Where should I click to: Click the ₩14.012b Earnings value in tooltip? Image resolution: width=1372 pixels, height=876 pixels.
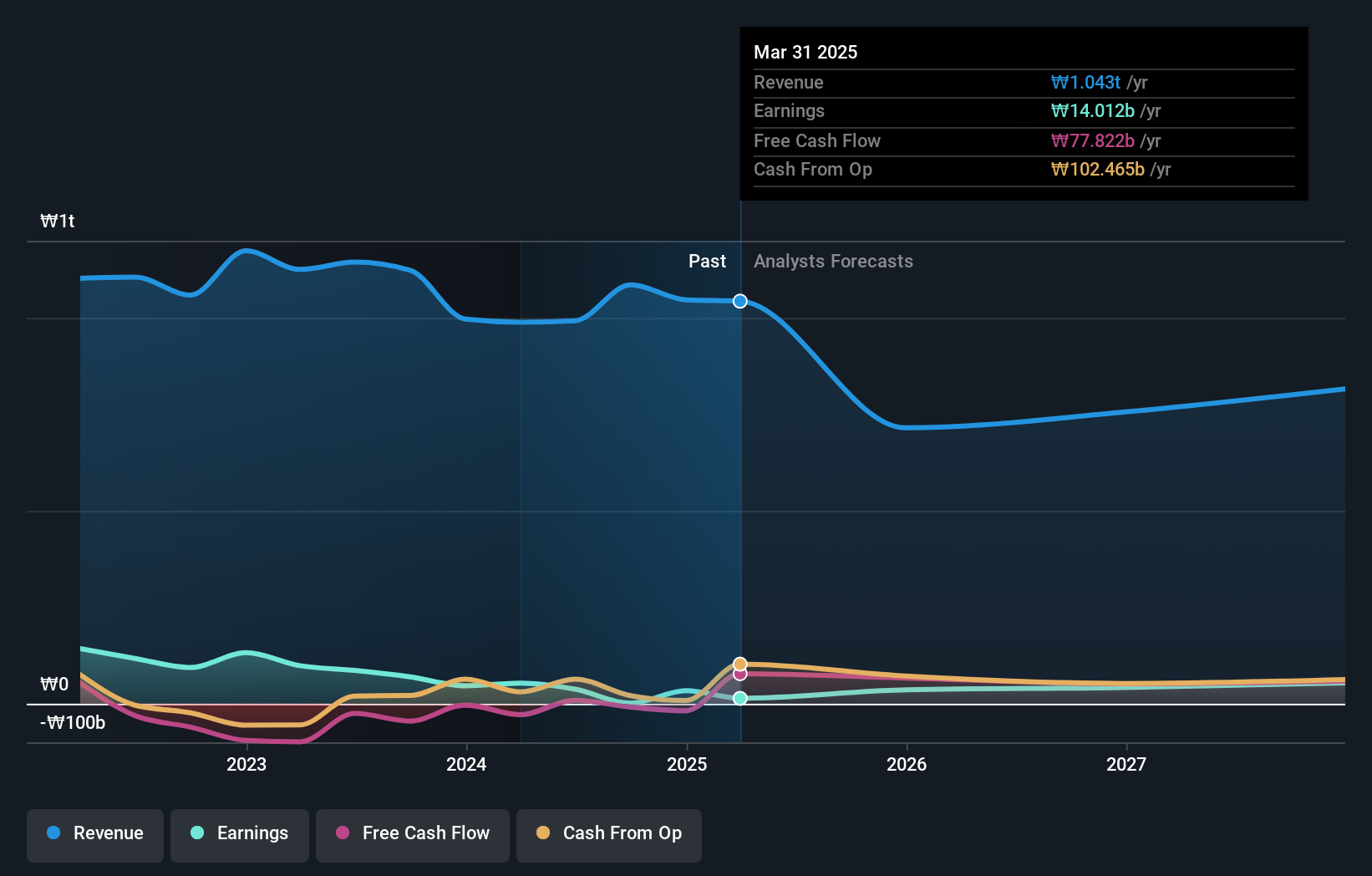[1094, 110]
